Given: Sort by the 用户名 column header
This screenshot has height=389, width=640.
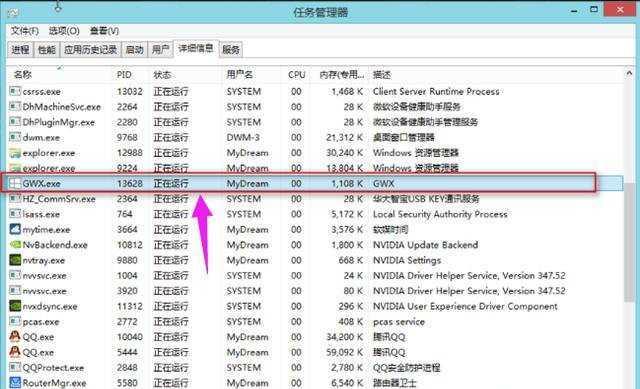Looking at the screenshot, I should [x=240, y=75].
